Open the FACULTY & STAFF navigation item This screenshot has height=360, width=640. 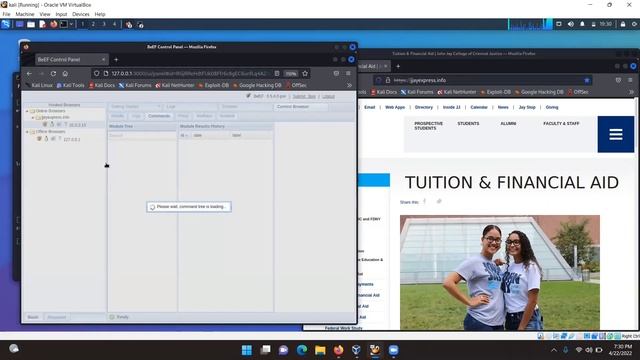561,123
